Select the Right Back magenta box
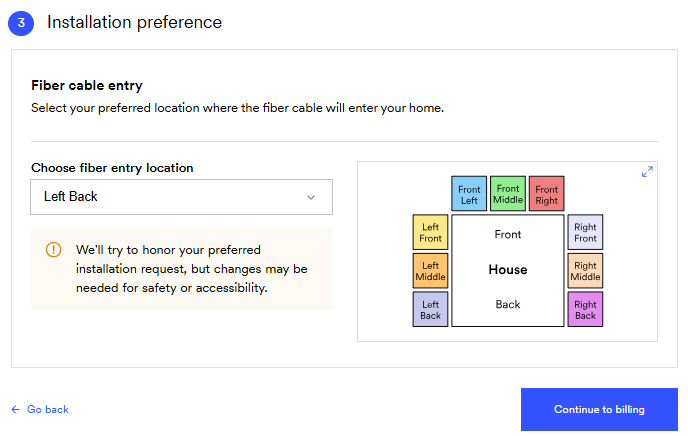 [585, 309]
